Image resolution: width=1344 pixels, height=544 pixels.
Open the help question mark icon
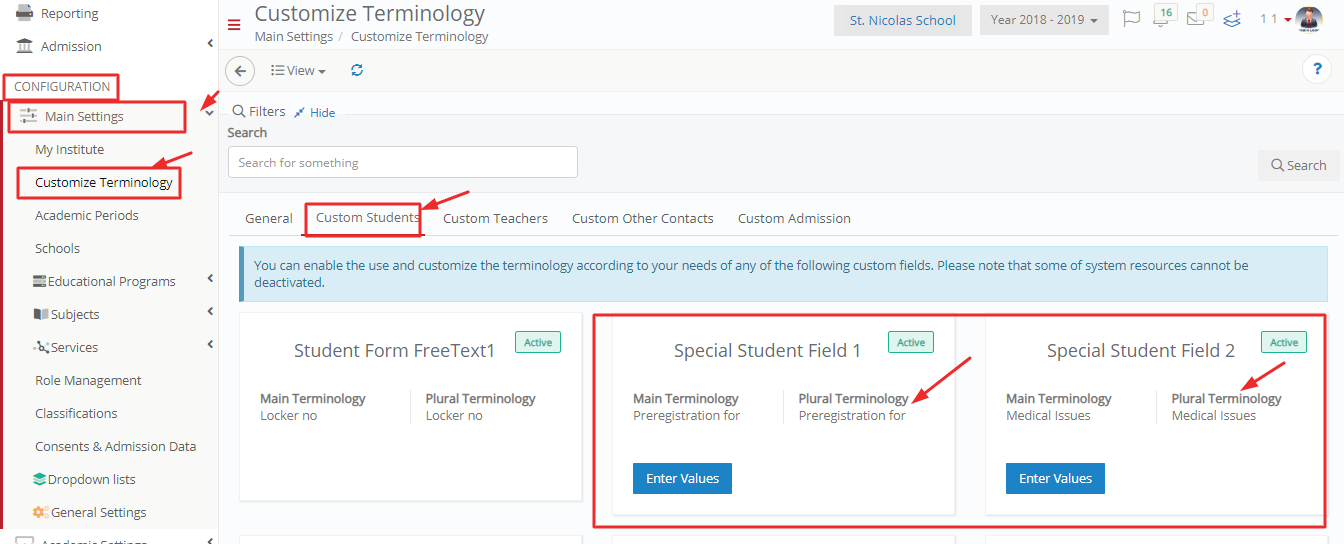1316,69
